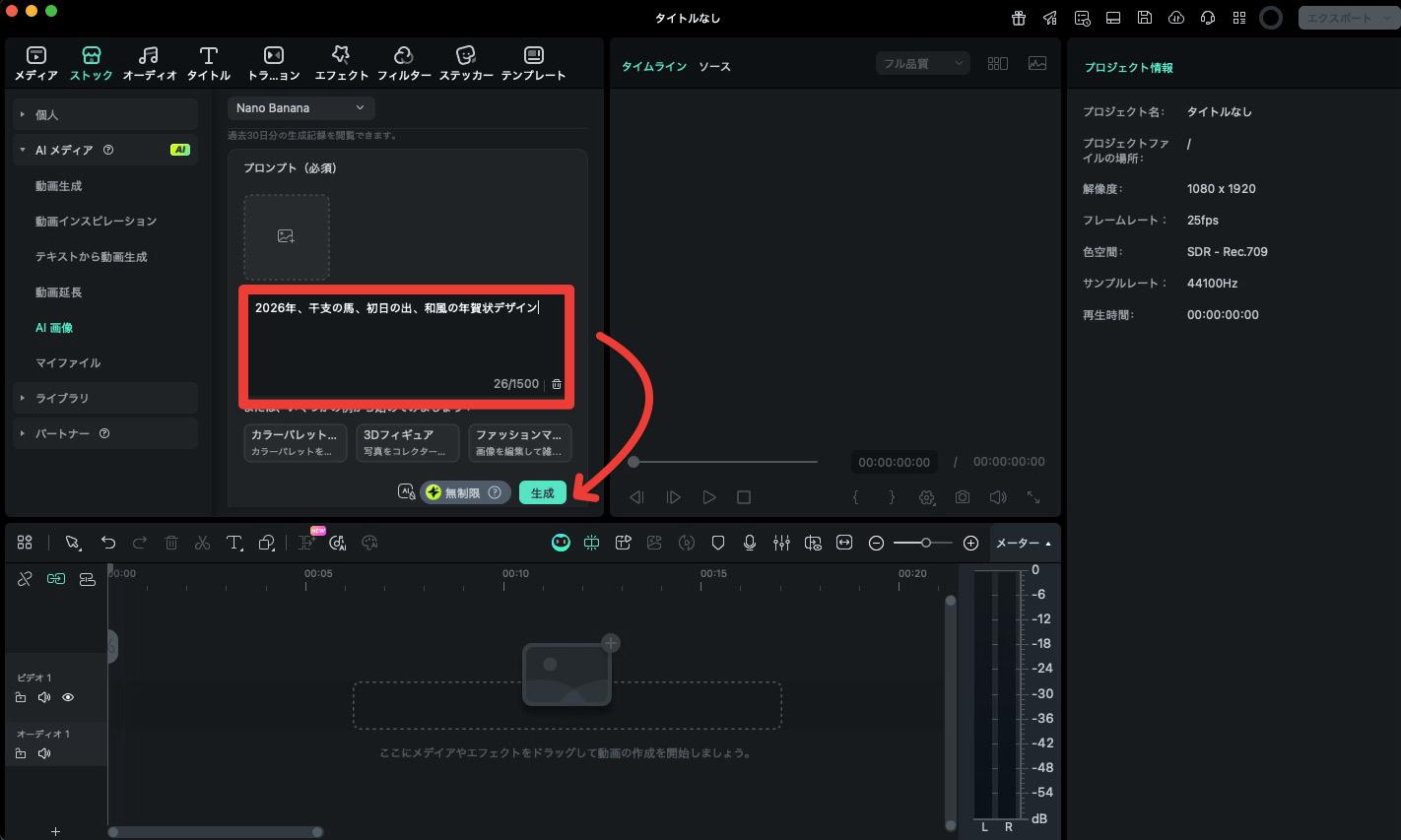
Task: Lock the ビデオ 1 track
Action: pos(21,697)
